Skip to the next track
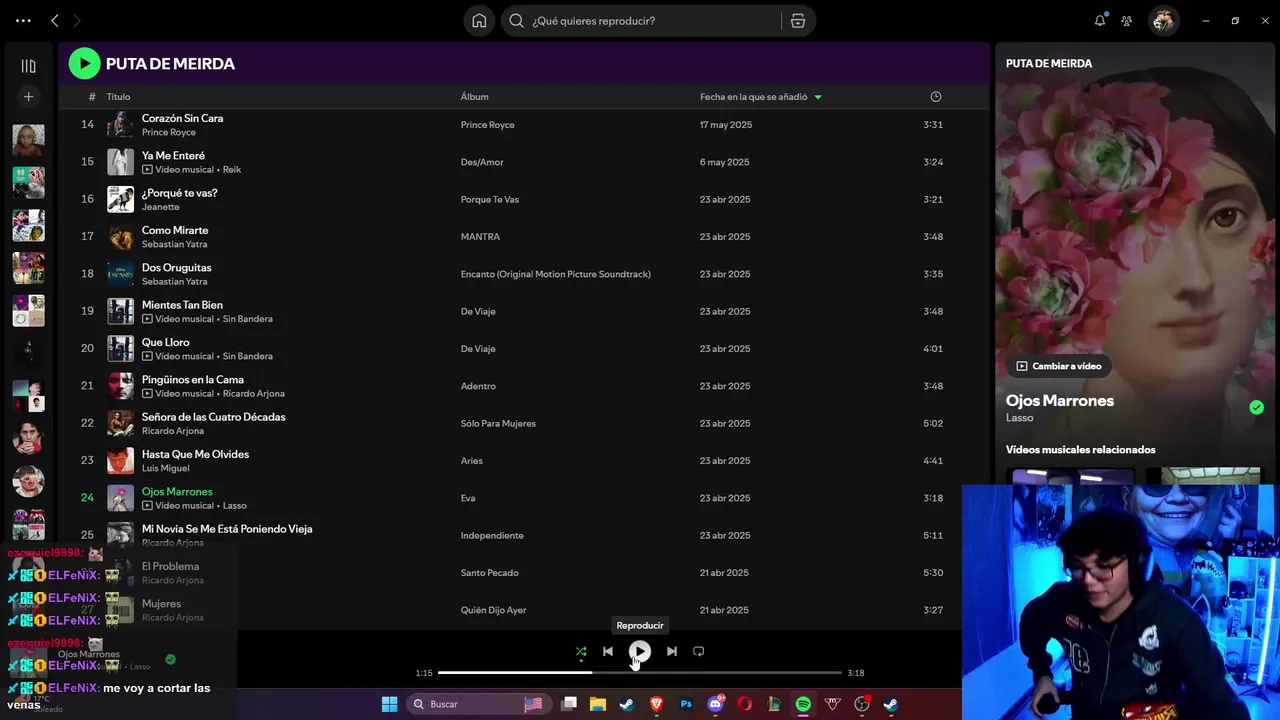Viewport: 1280px width, 720px height. coord(672,652)
